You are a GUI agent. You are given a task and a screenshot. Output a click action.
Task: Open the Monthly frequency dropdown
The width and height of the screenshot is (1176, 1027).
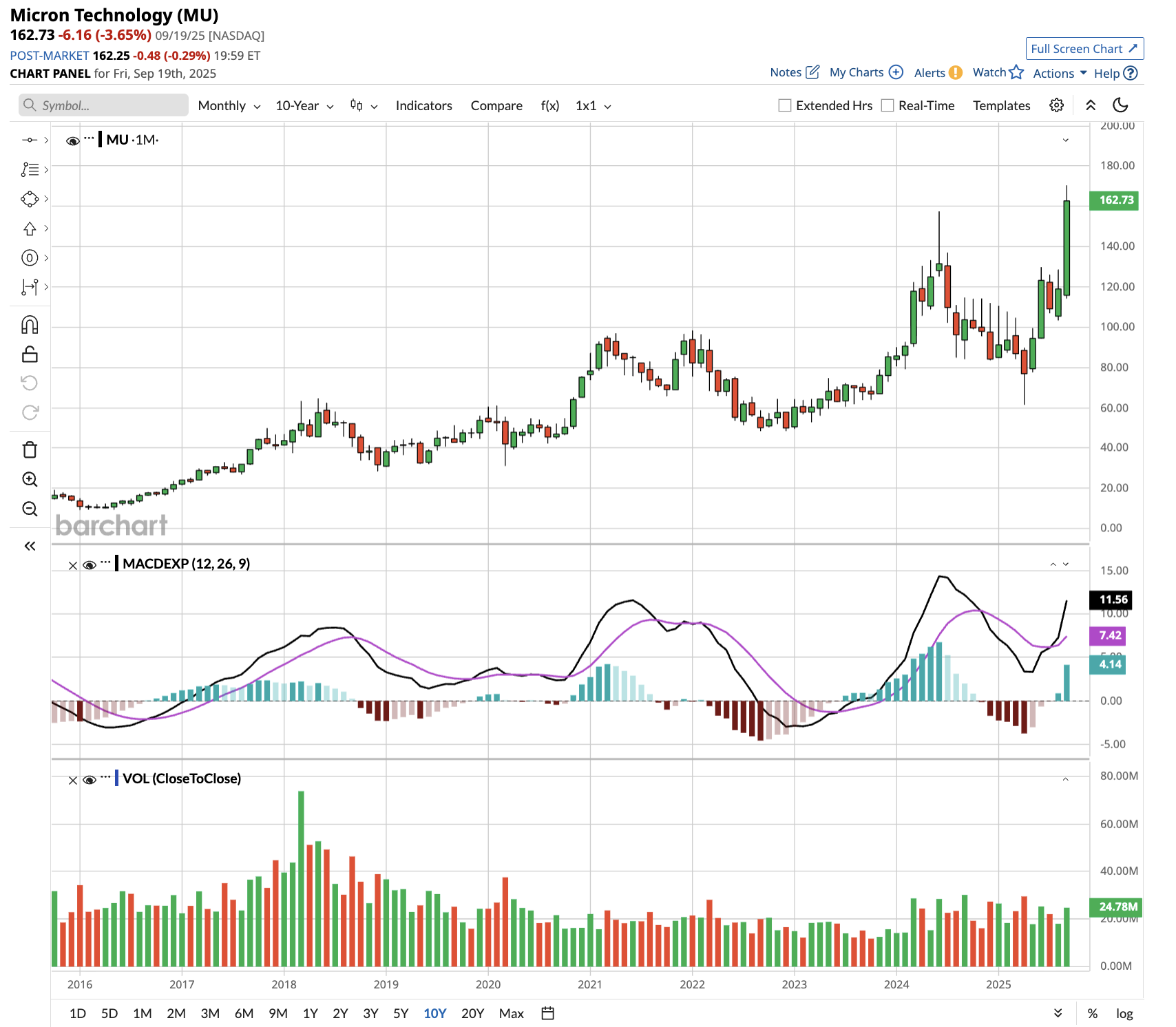click(x=229, y=105)
